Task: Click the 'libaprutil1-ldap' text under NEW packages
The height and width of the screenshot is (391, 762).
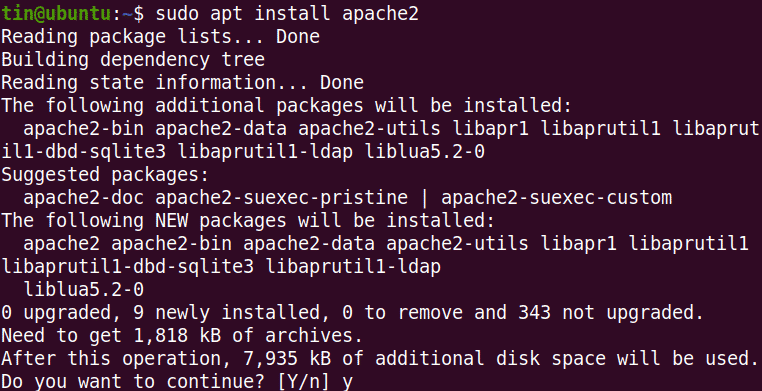Action: pos(353,267)
